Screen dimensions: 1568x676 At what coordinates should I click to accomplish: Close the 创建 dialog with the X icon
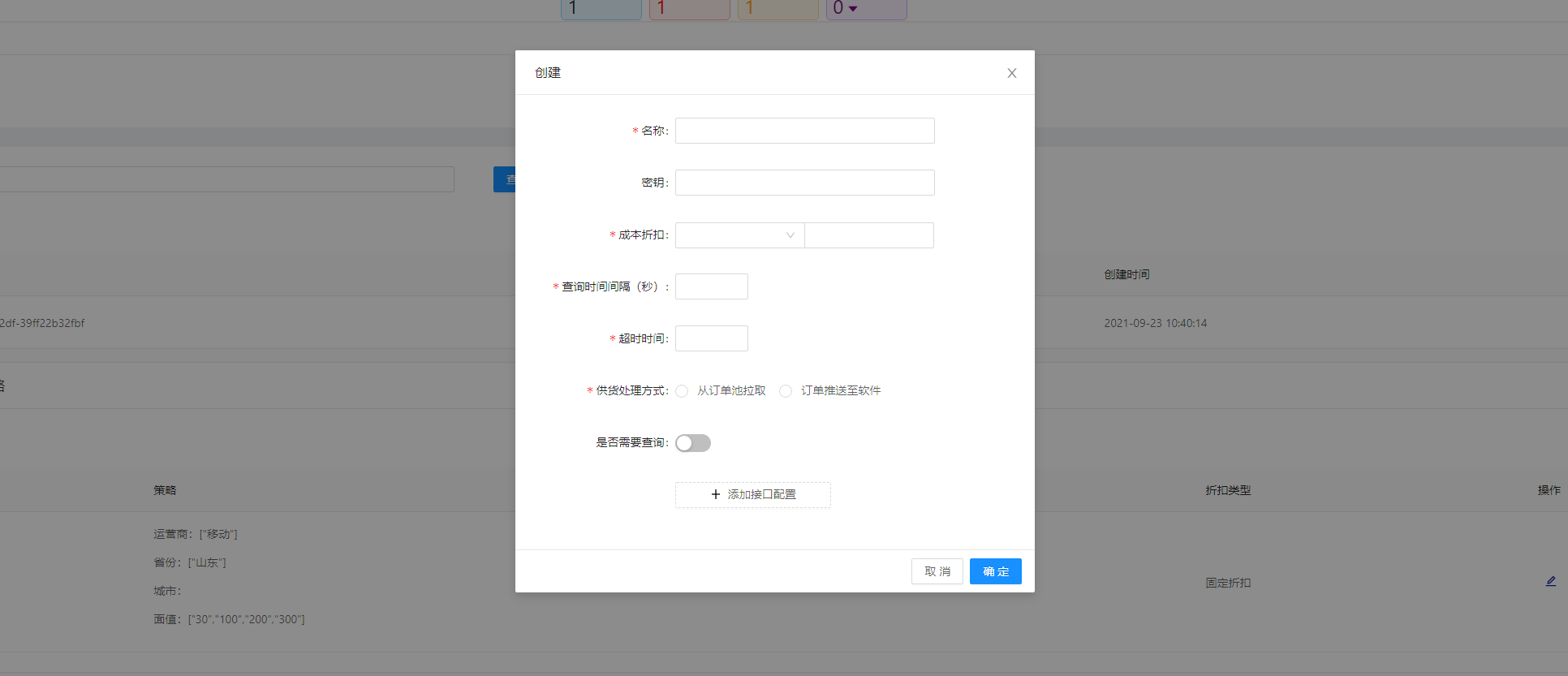click(x=1012, y=73)
